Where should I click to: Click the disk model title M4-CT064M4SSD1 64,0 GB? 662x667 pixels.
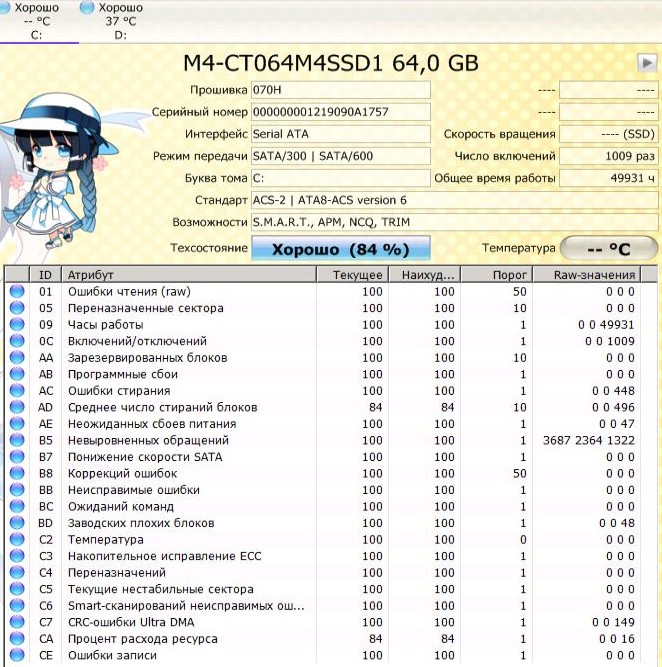click(331, 63)
